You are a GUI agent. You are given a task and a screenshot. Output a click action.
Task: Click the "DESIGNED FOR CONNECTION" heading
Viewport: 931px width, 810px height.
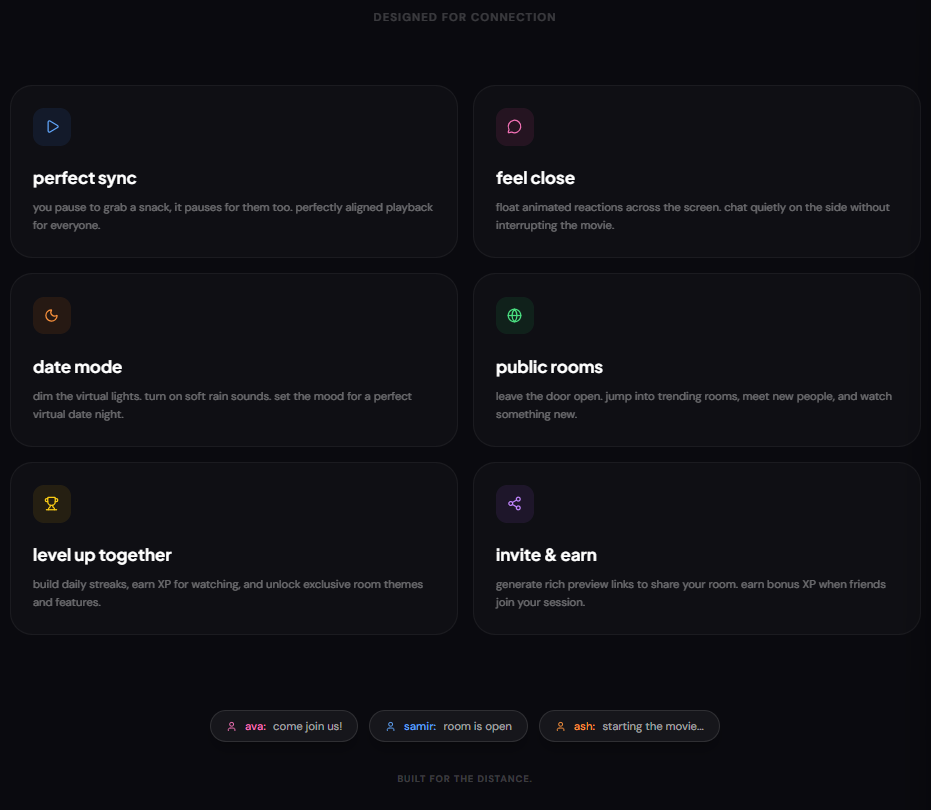pyautogui.click(x=464, y=17)
